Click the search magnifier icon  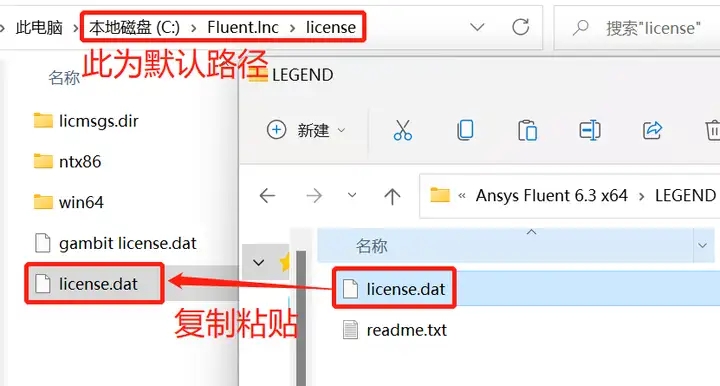pyautogui.click(x=581, y=28)
